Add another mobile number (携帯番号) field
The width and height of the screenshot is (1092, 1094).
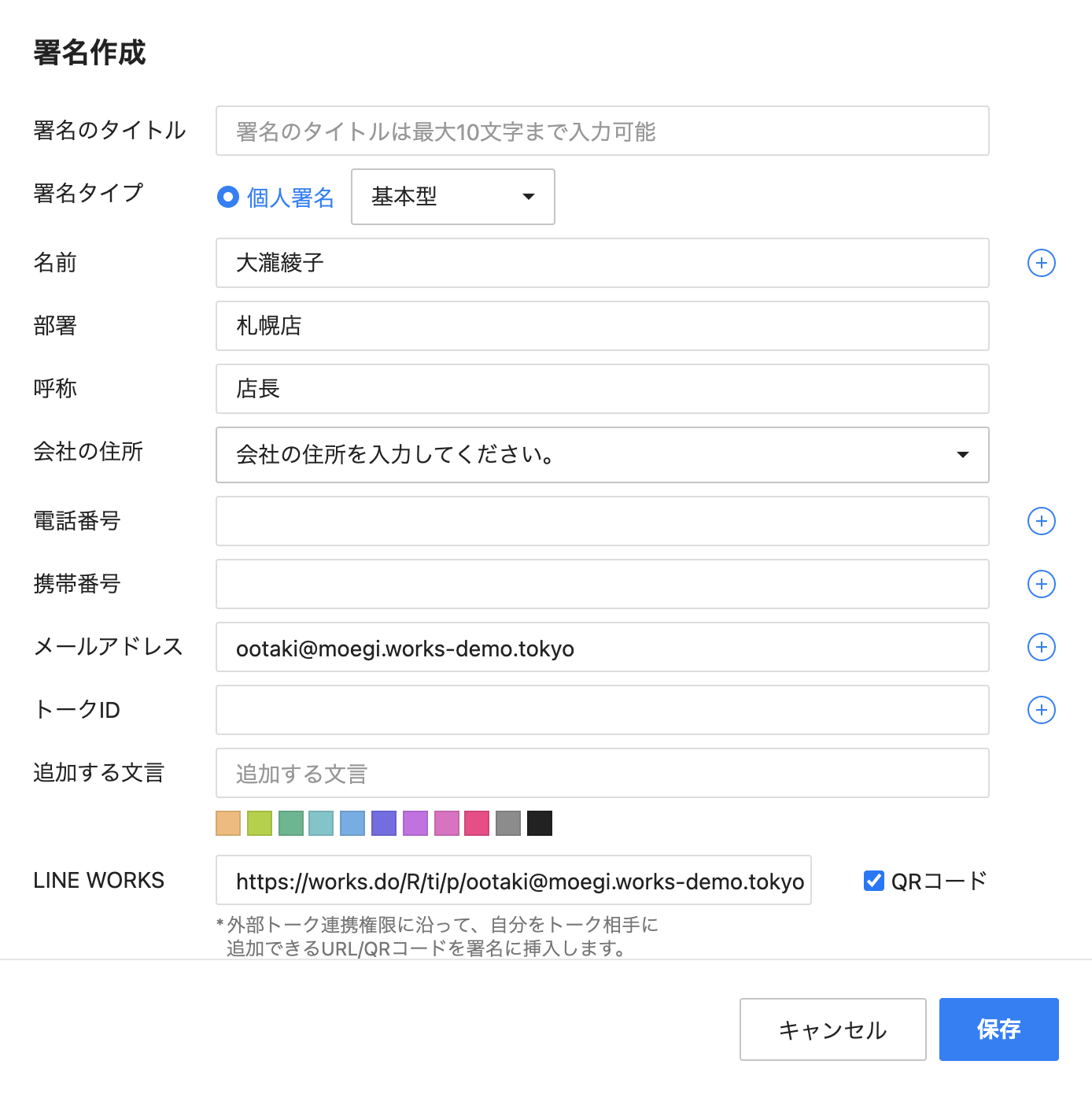click(x=1042, y=584)
